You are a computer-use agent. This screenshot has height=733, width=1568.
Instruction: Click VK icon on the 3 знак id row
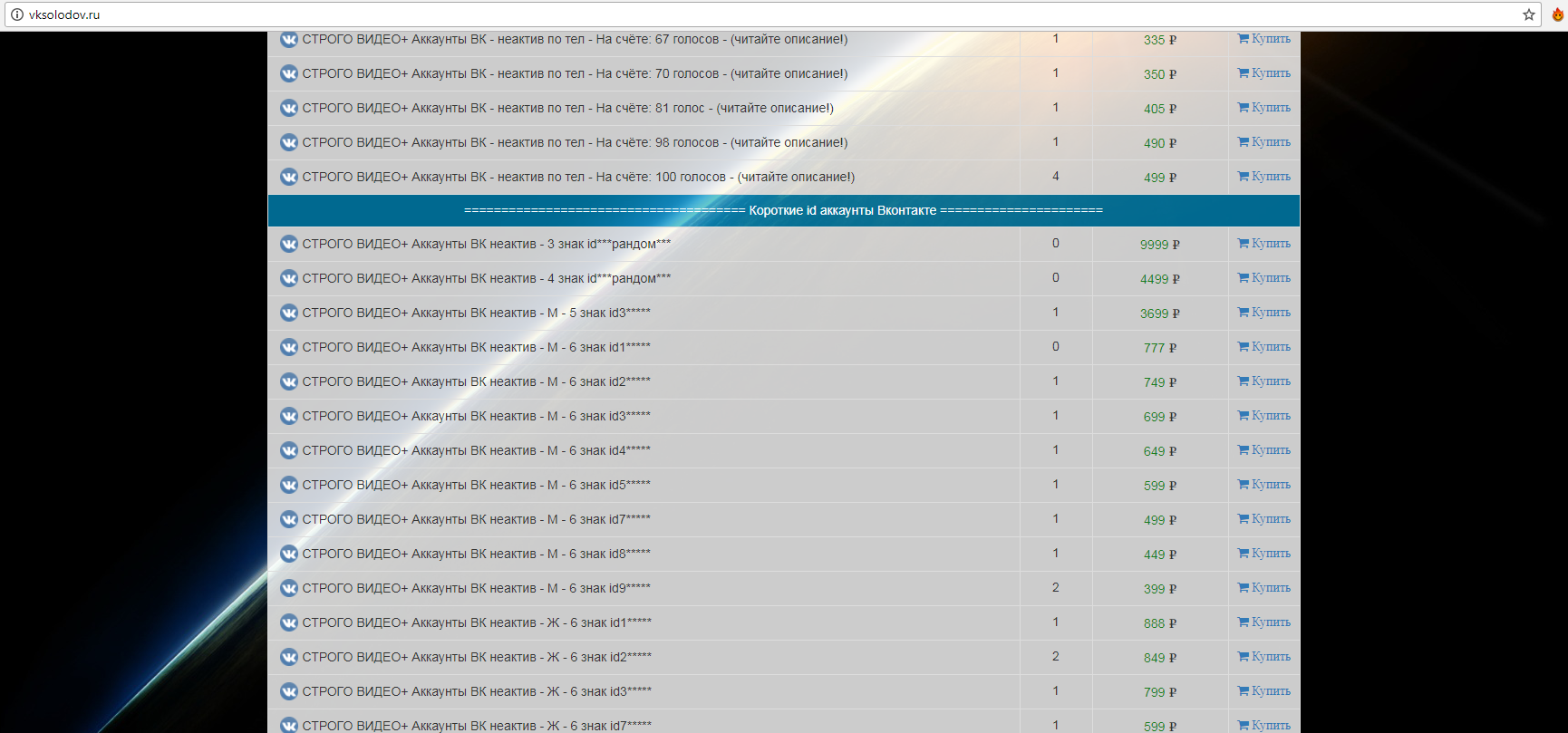coord(289,244)
